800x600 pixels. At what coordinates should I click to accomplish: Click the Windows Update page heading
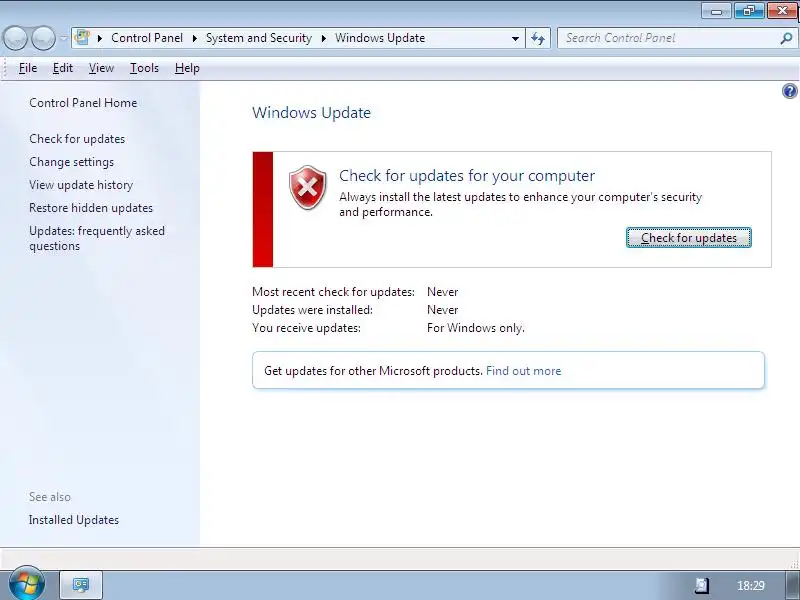point(311,113)
